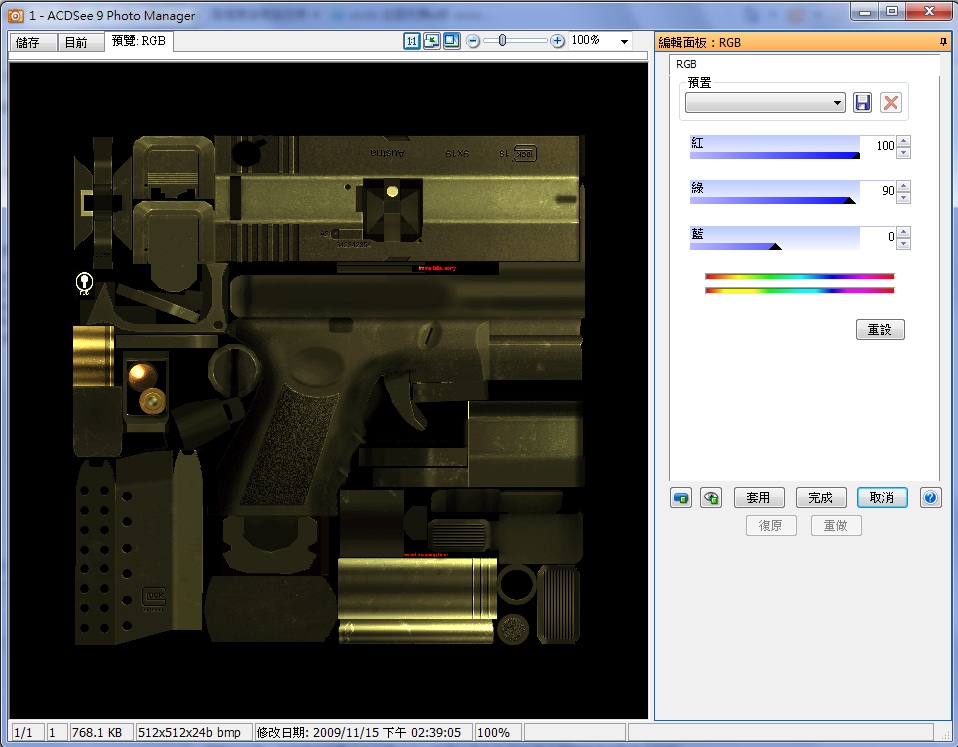This screenshot has height=747, width=958.
Task: Click the fit image icon
Action: click(432, 41)
